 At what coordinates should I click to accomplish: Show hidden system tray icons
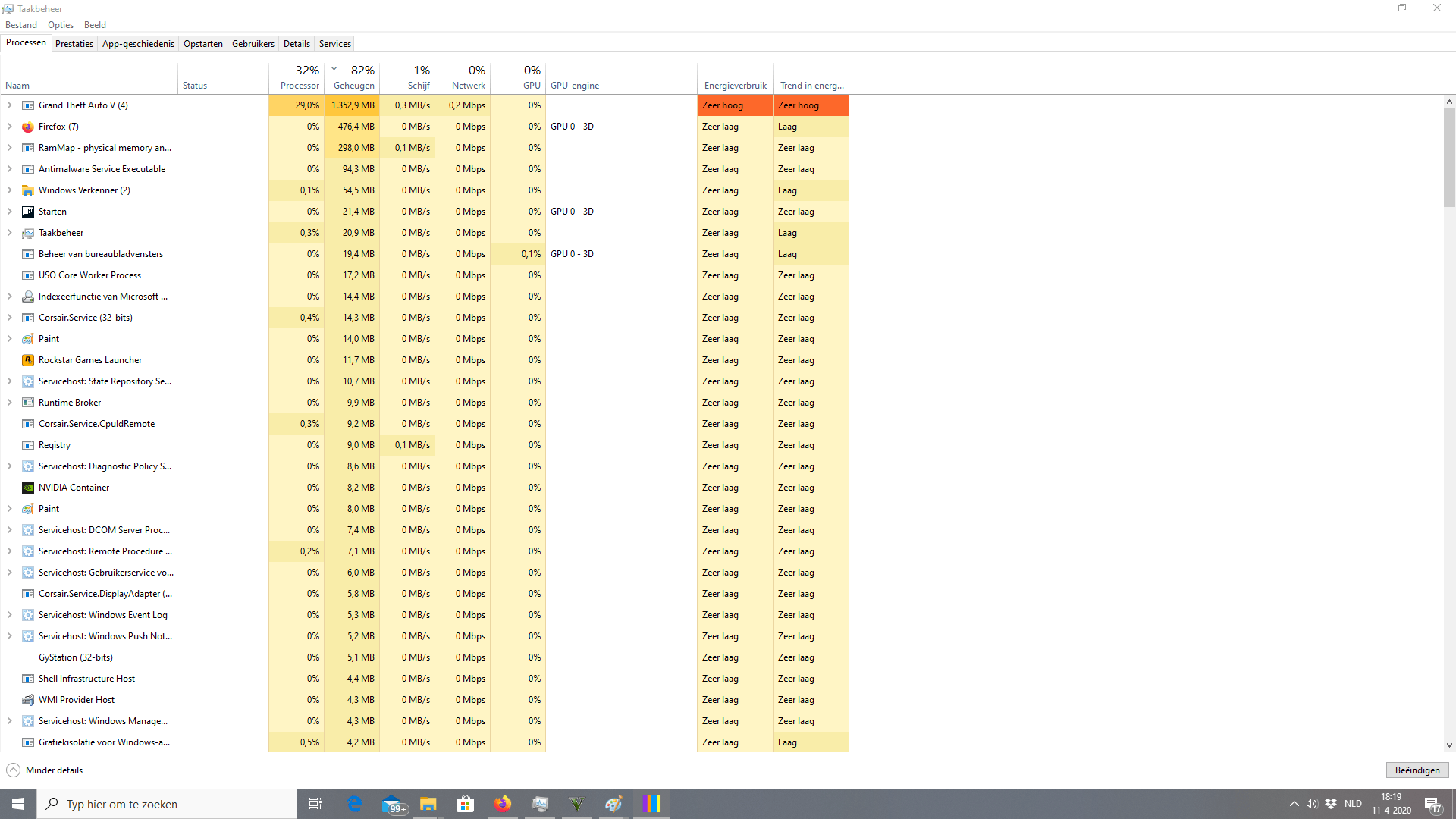[1294, 804]
